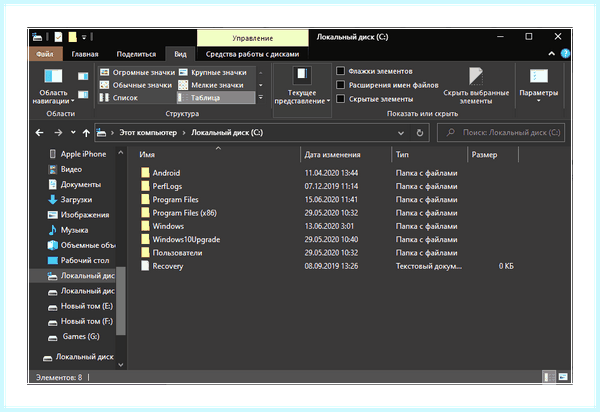Select Огромные значки layout
Viewport: 600px width, 412px height.
pyautogui.click(x=137, y=72)
